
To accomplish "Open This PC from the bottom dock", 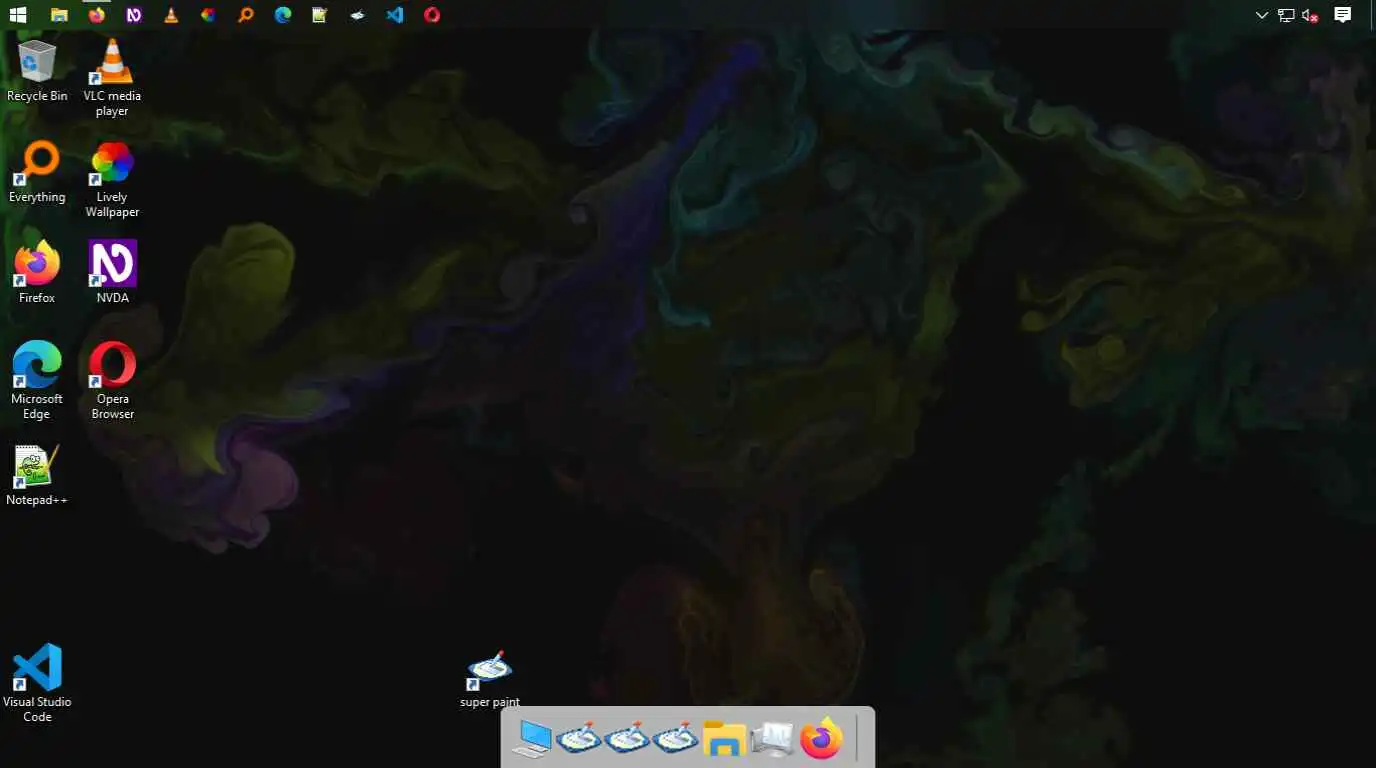I will (532, 739).
